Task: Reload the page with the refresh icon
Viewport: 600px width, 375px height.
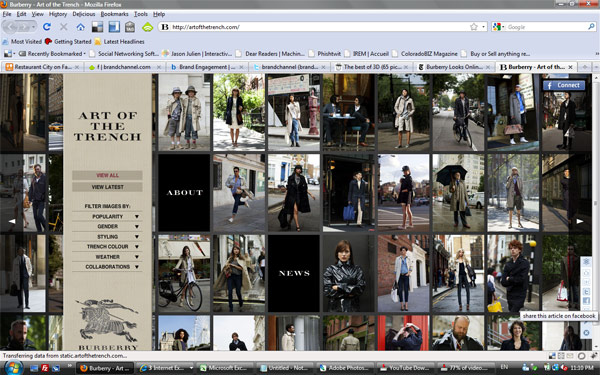Action: click(47, 27)
